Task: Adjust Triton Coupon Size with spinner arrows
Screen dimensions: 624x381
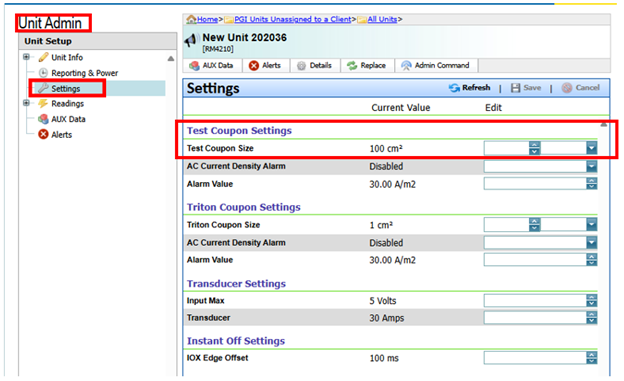Action: pos(534,225)
